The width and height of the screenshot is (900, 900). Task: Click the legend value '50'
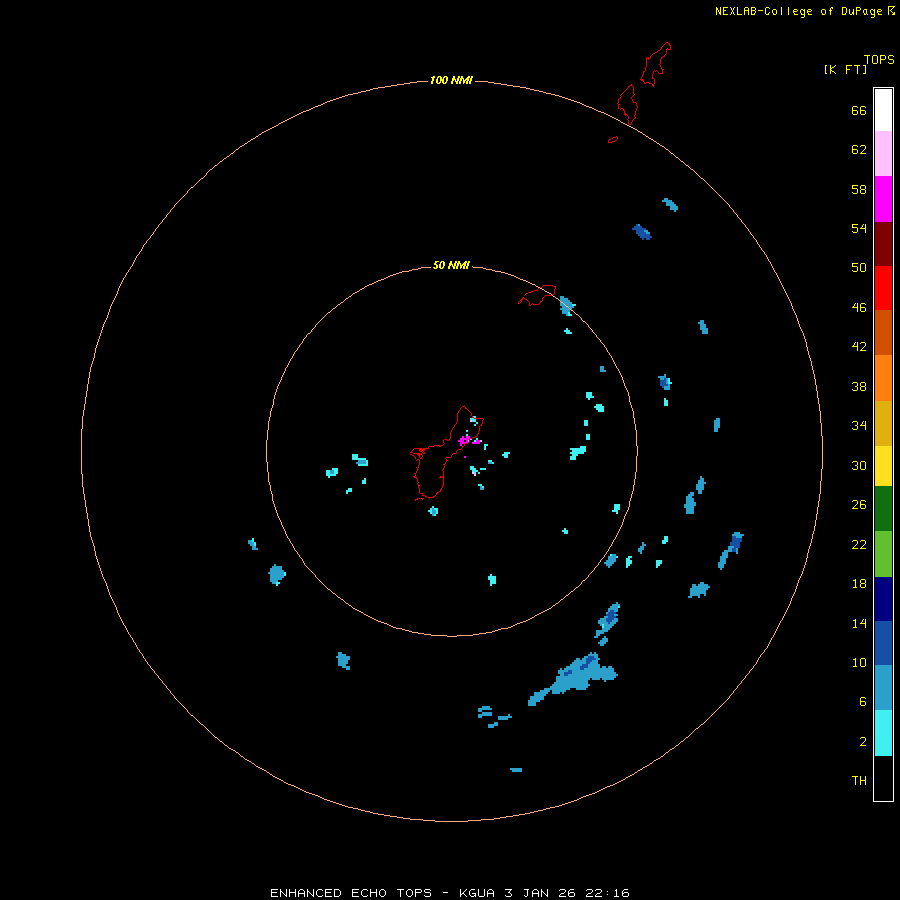[859, 267]
